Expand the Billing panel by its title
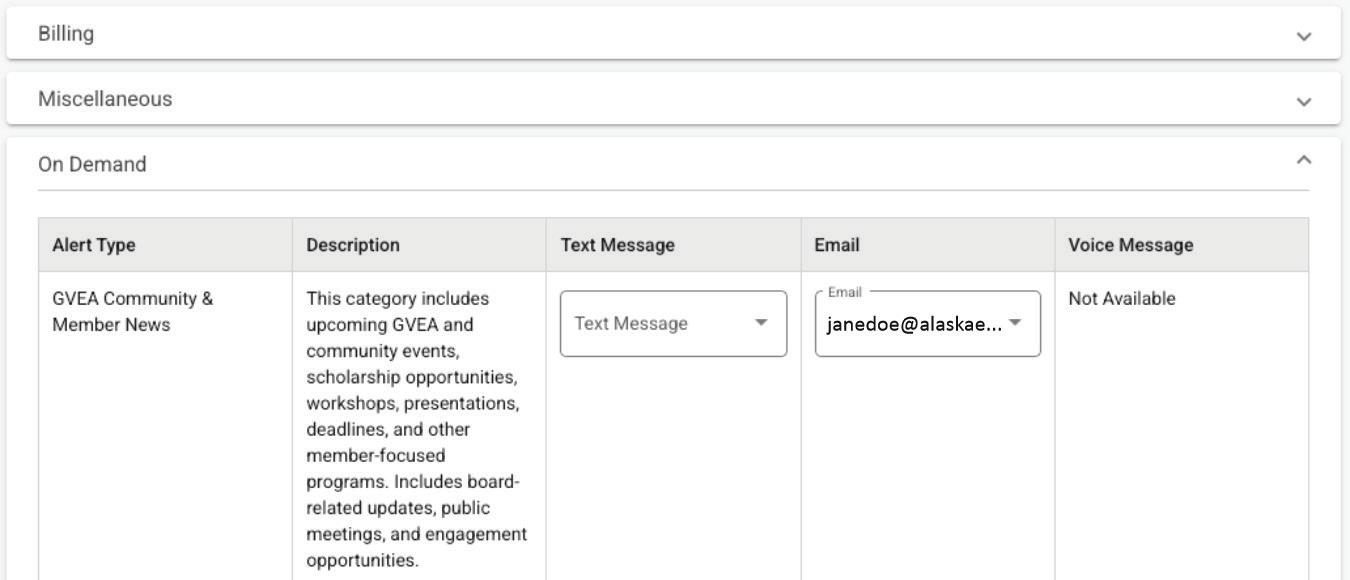The height and width of the screenshot is (580, 1350). [66, 34]
